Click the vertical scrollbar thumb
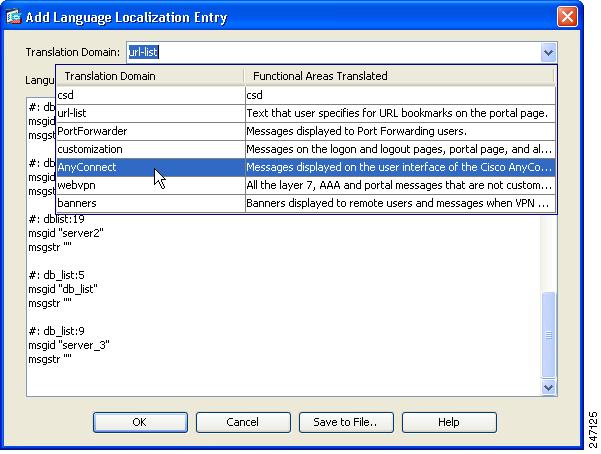601x454 pixels. (x=548, y=334)
